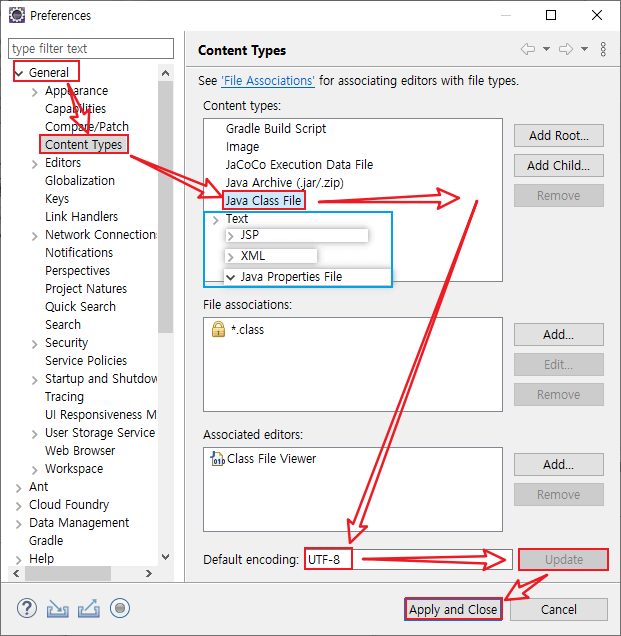Open the Notifications preference page
621x636 pixels.
point(79,253)
